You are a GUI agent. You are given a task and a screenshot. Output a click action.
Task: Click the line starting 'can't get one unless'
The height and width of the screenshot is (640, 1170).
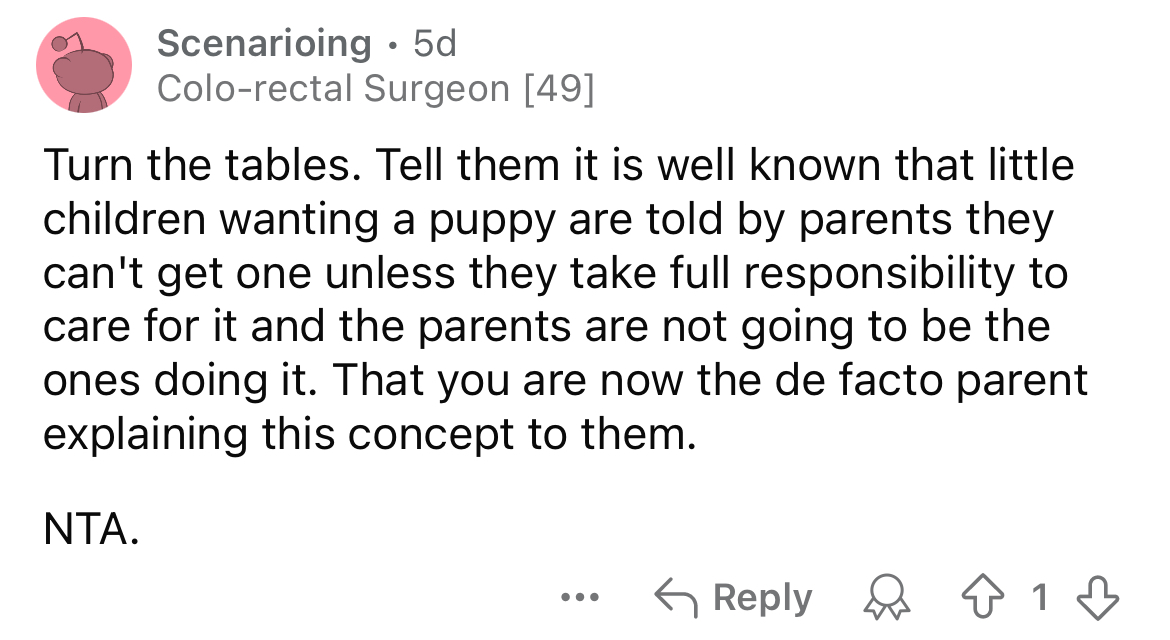coord(556,273)
